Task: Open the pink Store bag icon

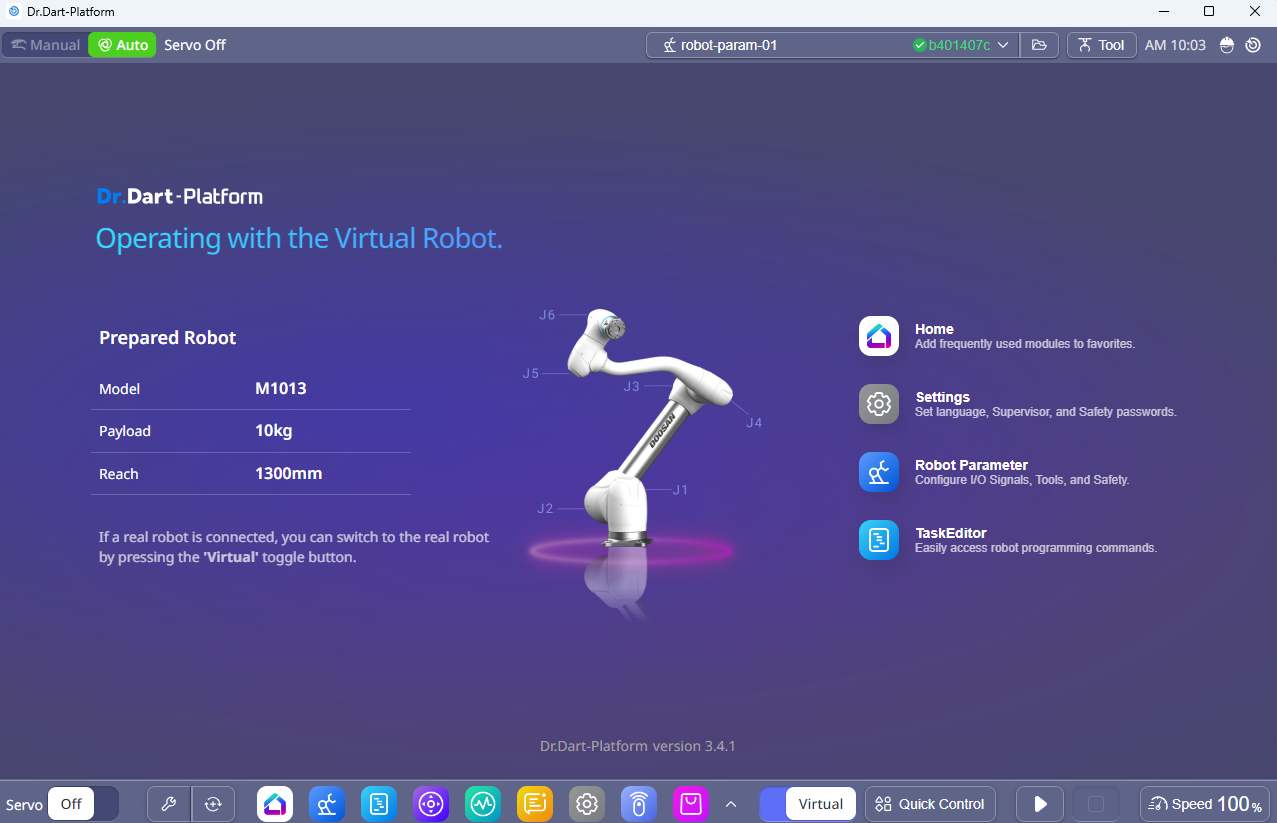Action: (x=691, y=804)
